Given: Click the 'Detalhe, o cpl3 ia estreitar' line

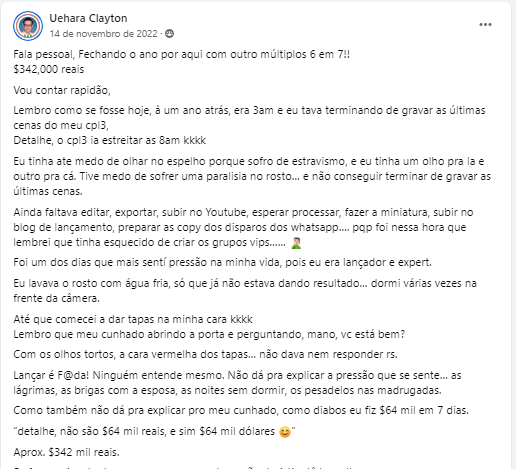Looking at the screenshot, I should [x=110, y=140].
